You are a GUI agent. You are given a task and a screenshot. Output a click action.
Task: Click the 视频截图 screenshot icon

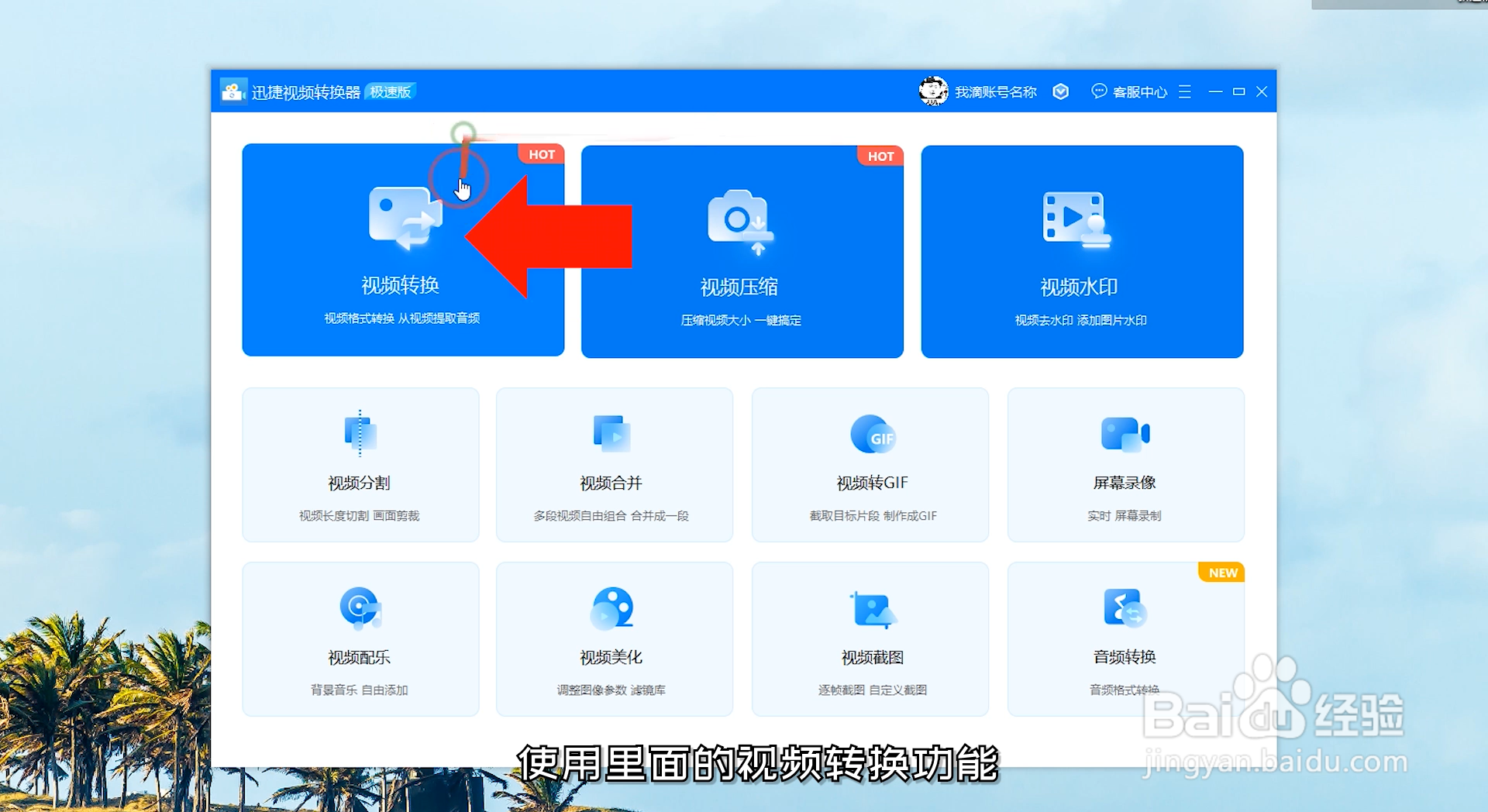pyautogui.click(x=873, y=610)
